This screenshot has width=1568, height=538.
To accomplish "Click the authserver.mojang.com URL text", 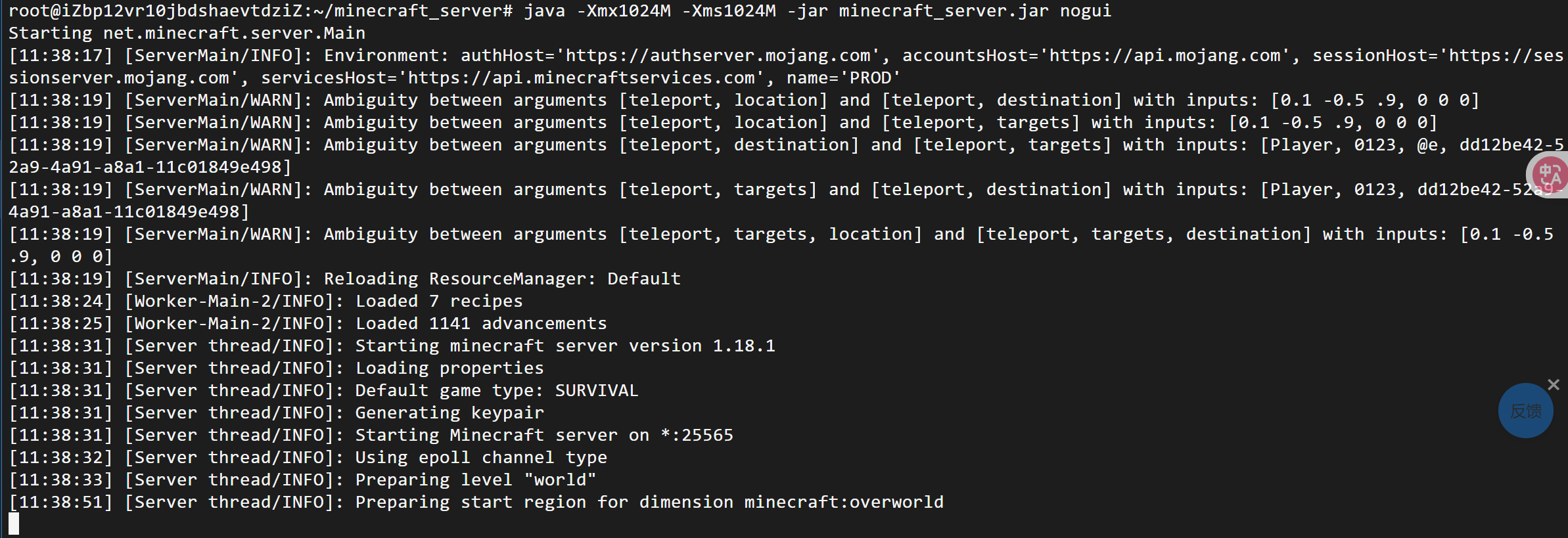I will pos(718,56).
